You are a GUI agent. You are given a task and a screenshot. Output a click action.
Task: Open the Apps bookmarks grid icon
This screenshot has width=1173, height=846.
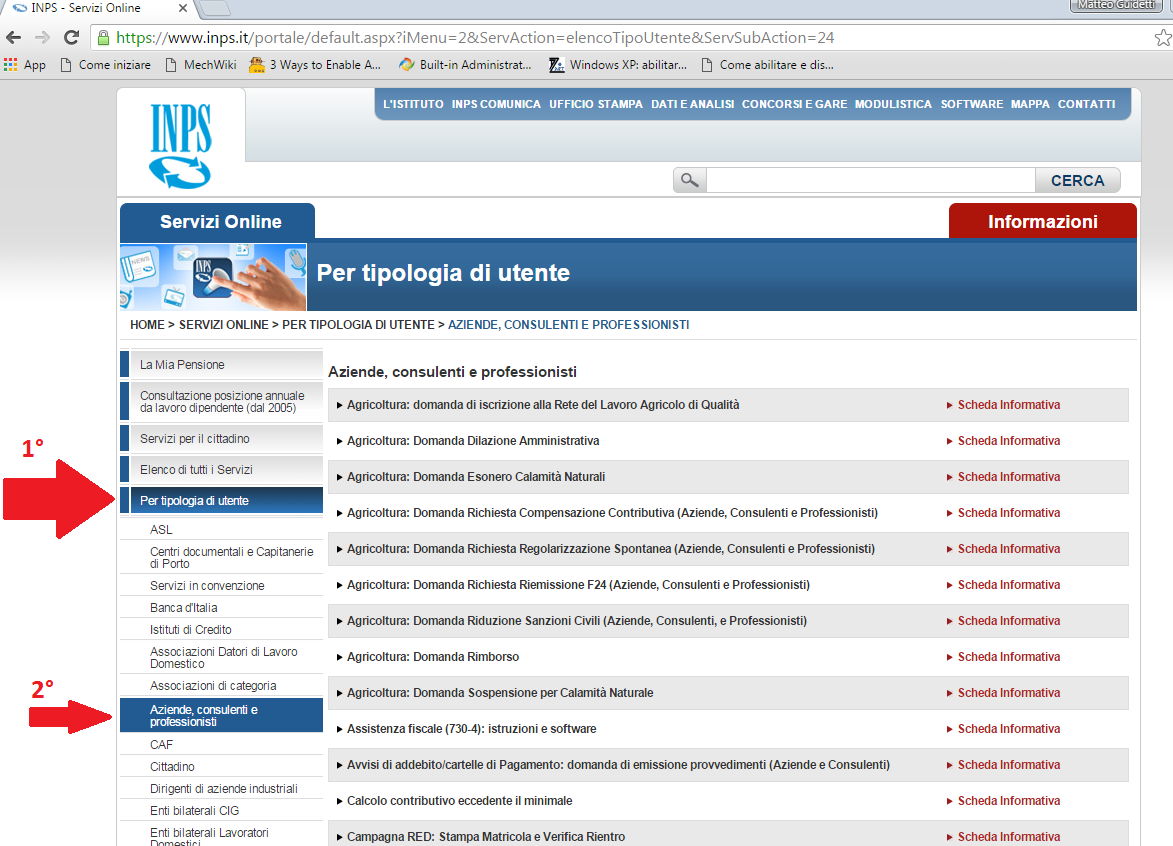(11, 65)
